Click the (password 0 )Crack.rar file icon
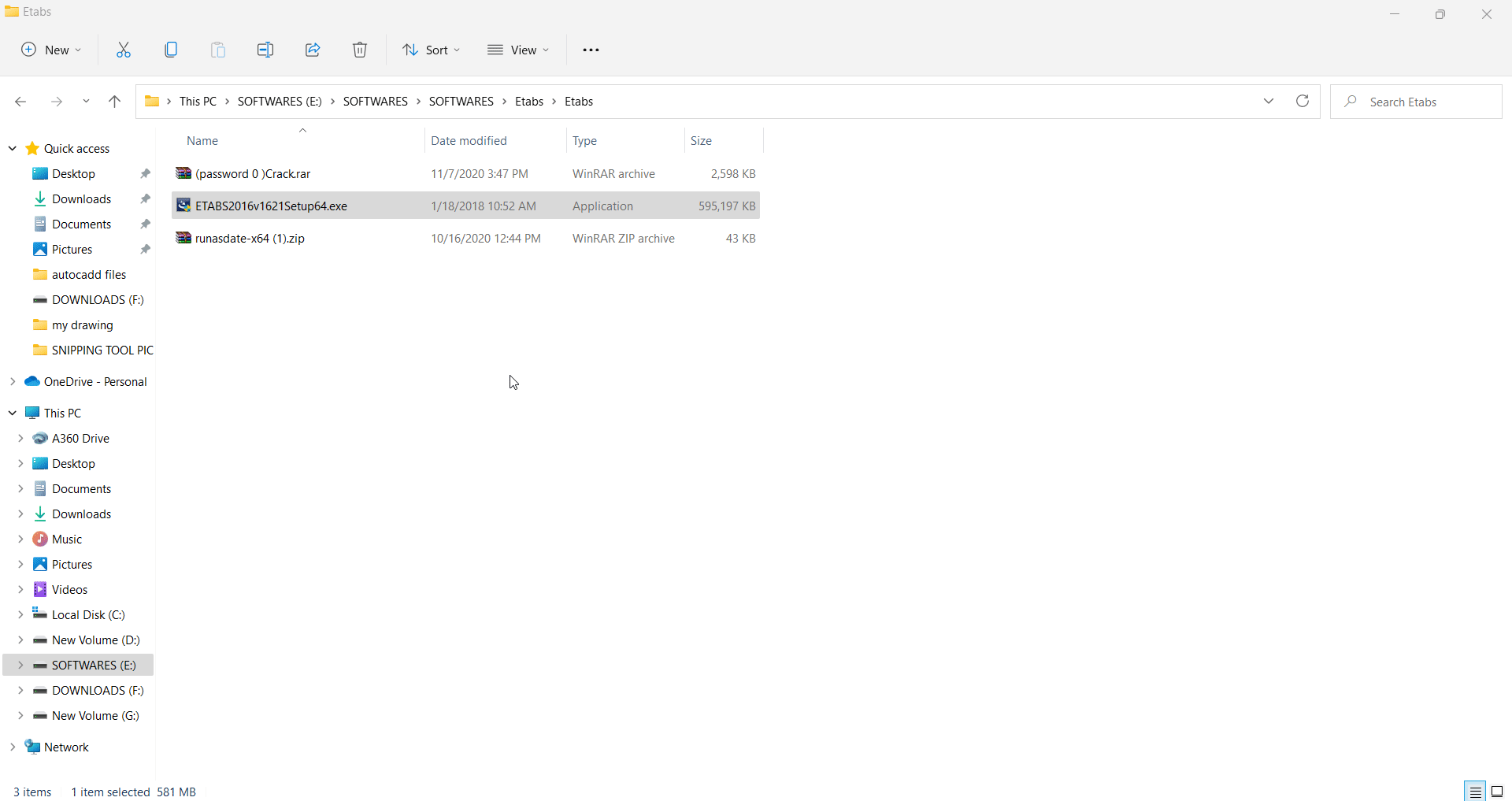 tap(183, 173)
